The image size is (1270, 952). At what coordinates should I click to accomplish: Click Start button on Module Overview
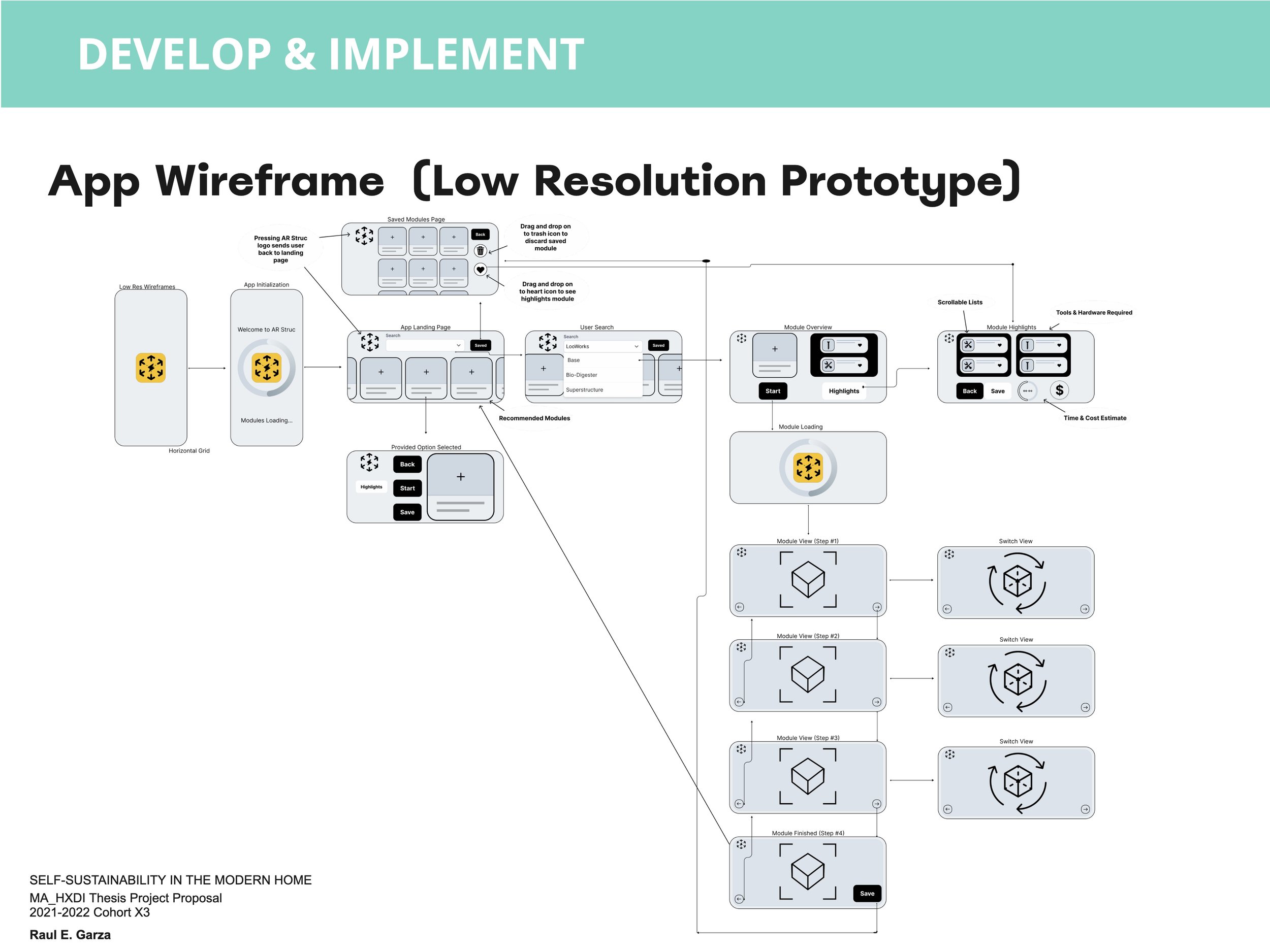click(x=773, y=391)
